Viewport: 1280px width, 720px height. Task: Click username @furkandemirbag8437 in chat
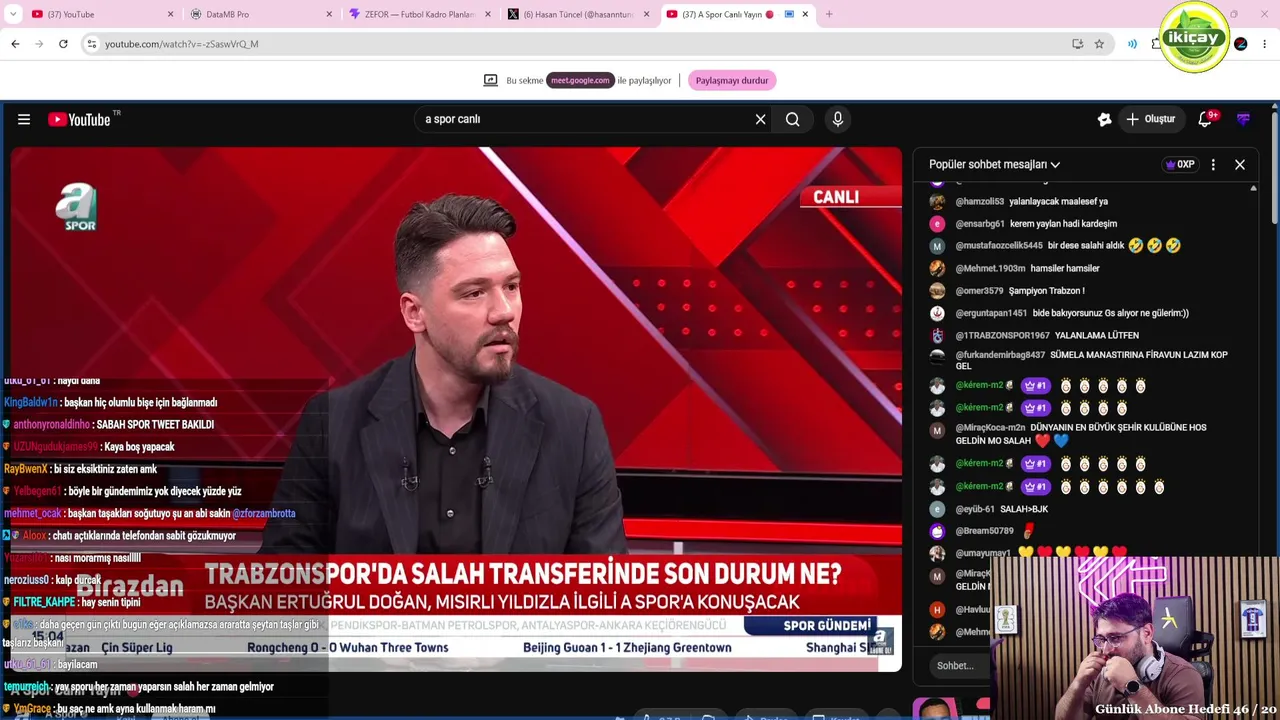[x=1000, y=355]
